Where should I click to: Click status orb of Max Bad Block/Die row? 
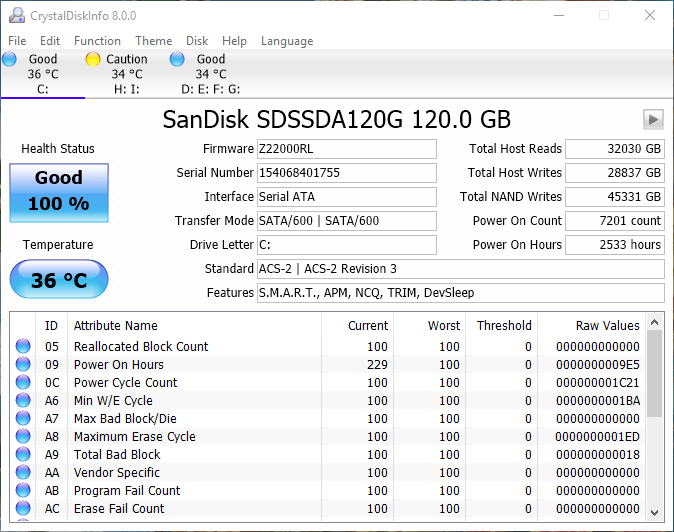[23, 418]
